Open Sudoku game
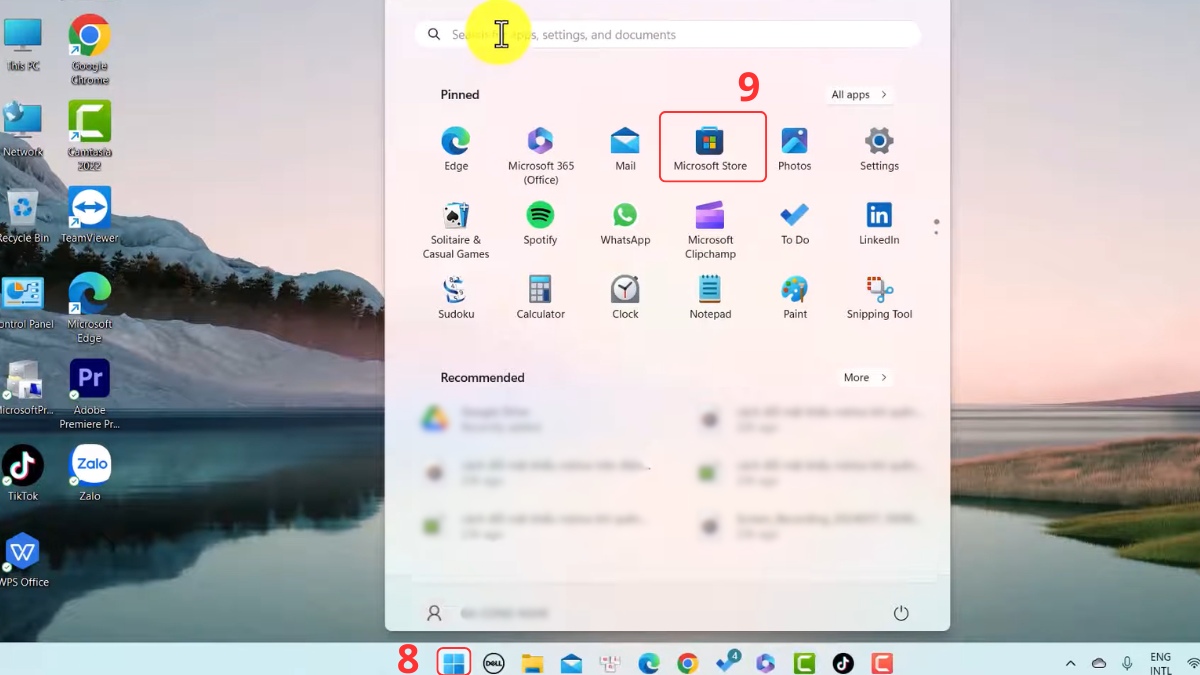Viewport: 1200px width, 675px height. coord(456,298)
